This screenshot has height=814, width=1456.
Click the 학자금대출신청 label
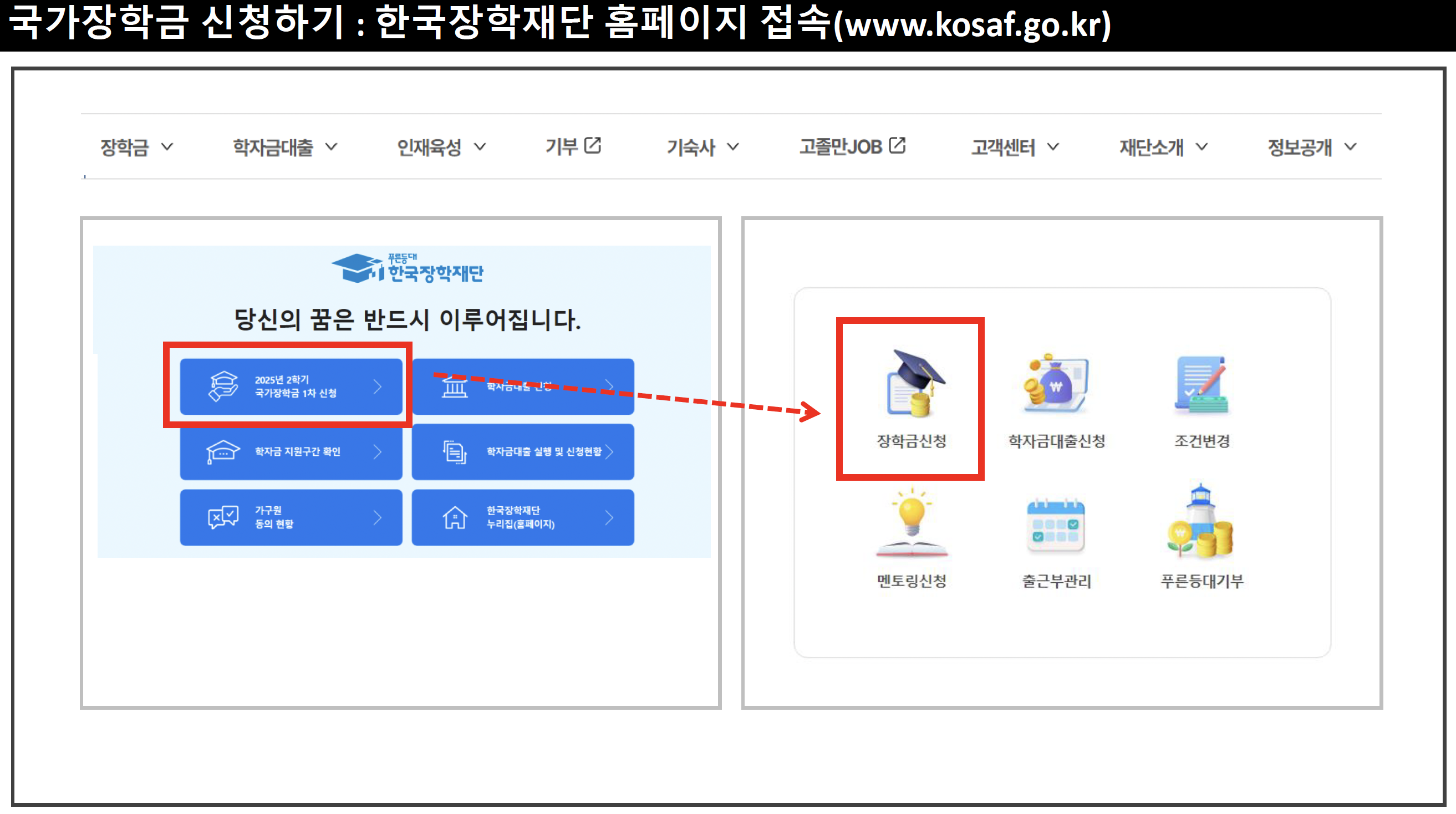[x=1056, y=441]
